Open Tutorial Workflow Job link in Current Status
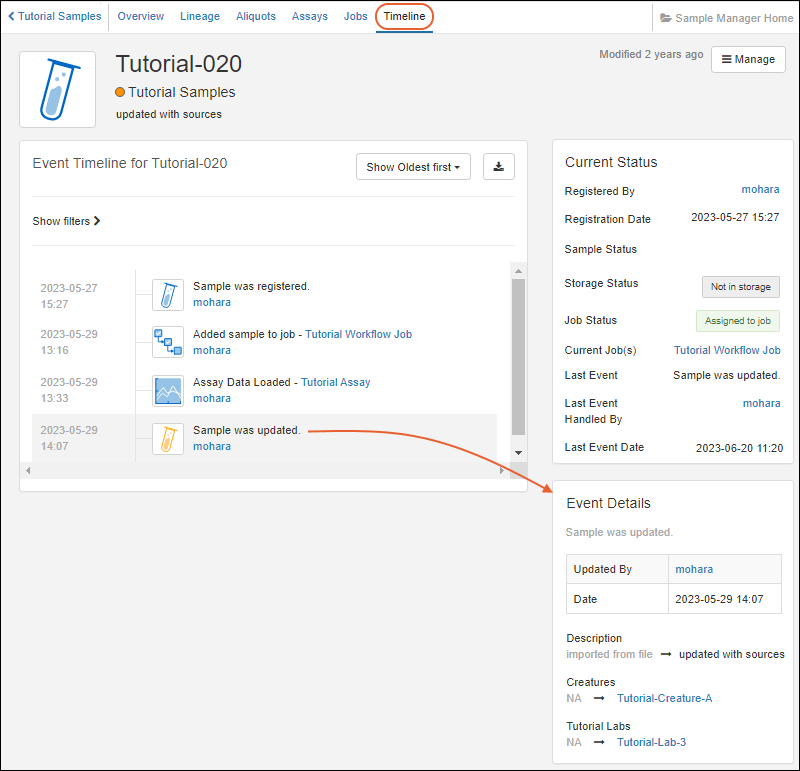Viewport: 800px width, 771px height. click(727, 350)
